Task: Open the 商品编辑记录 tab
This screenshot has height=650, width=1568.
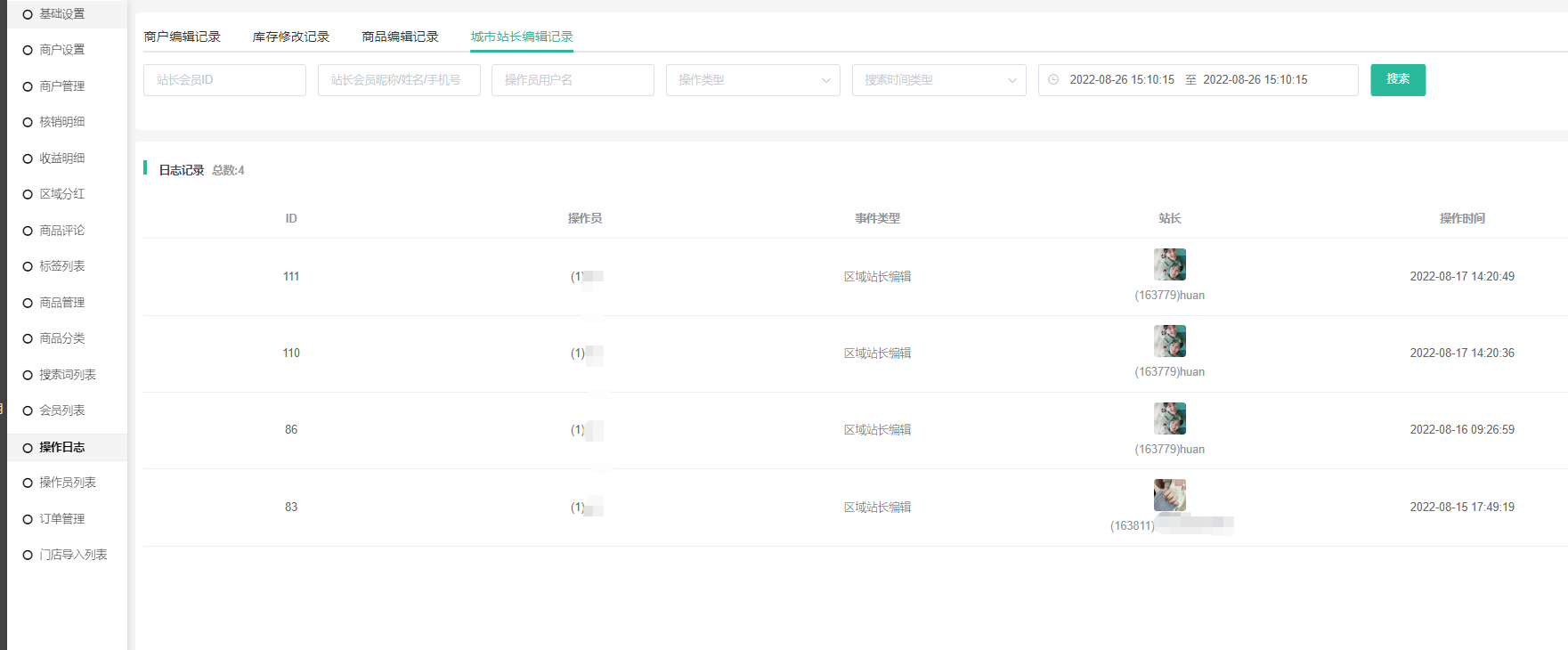Action: click(x=400, y=37)
